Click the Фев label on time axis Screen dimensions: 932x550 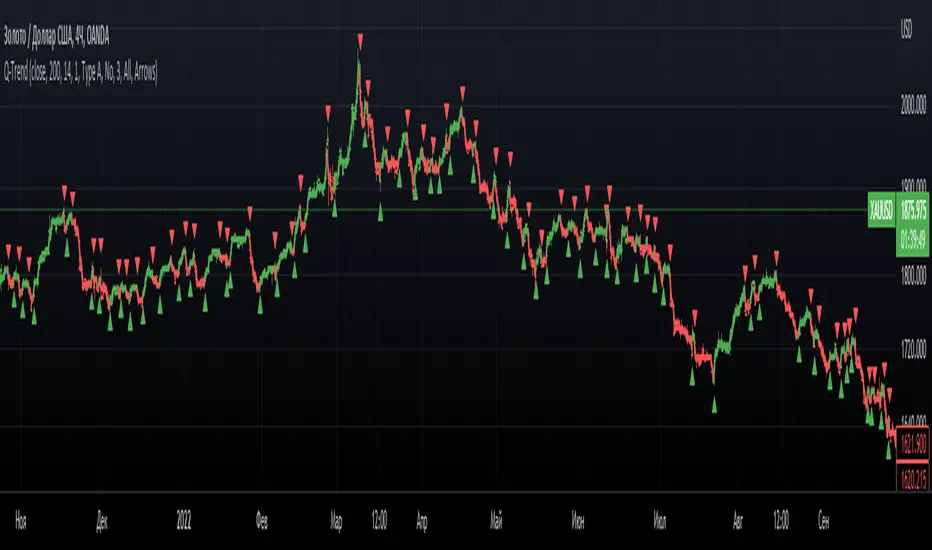click(x=262, y=521)
